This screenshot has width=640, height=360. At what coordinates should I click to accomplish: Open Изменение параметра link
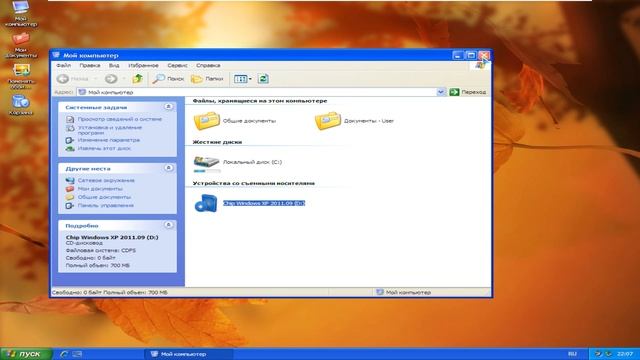point(109,140)
